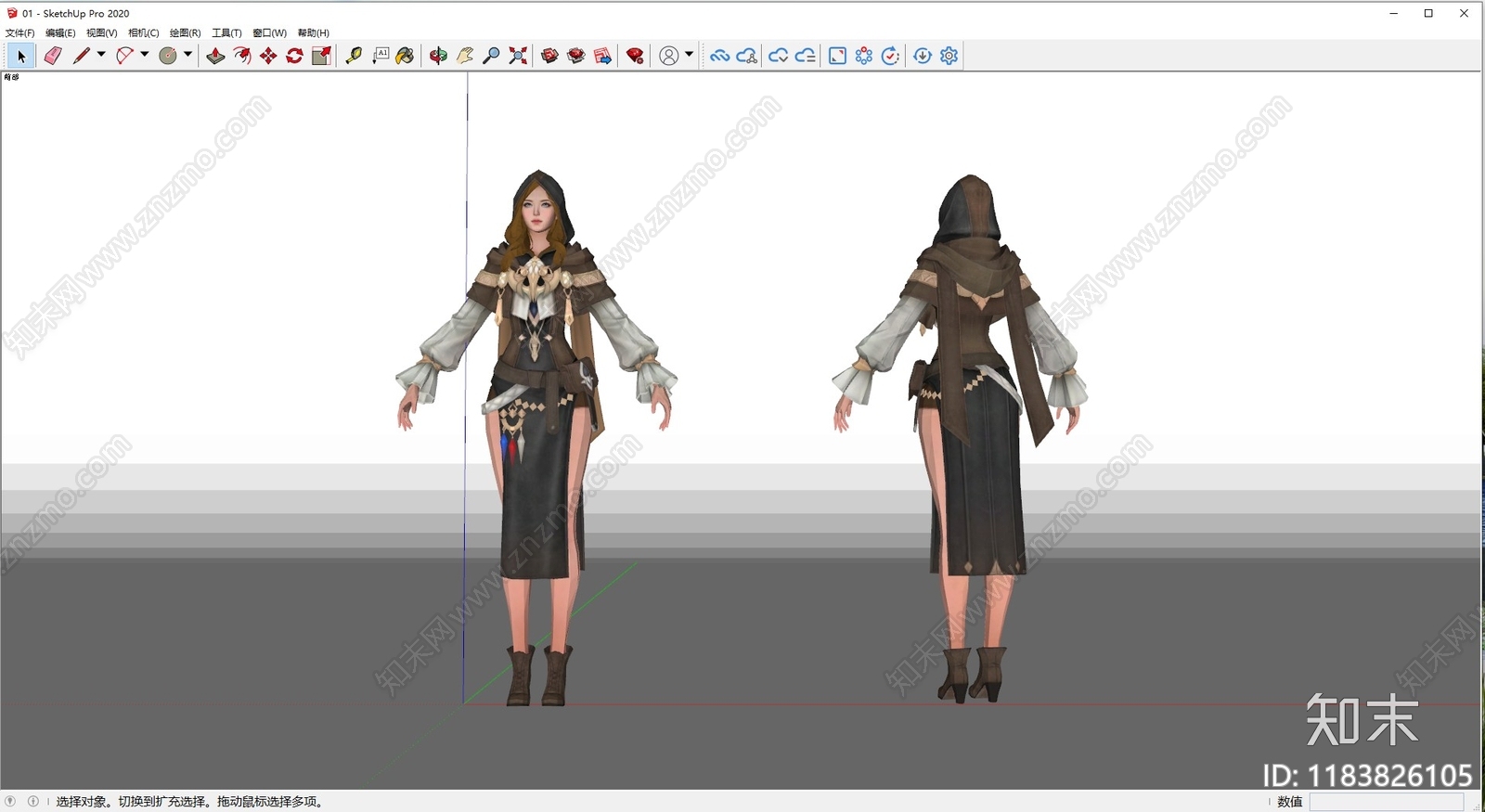
Task: Click the info circle icon in status bar
Action: 33,801
